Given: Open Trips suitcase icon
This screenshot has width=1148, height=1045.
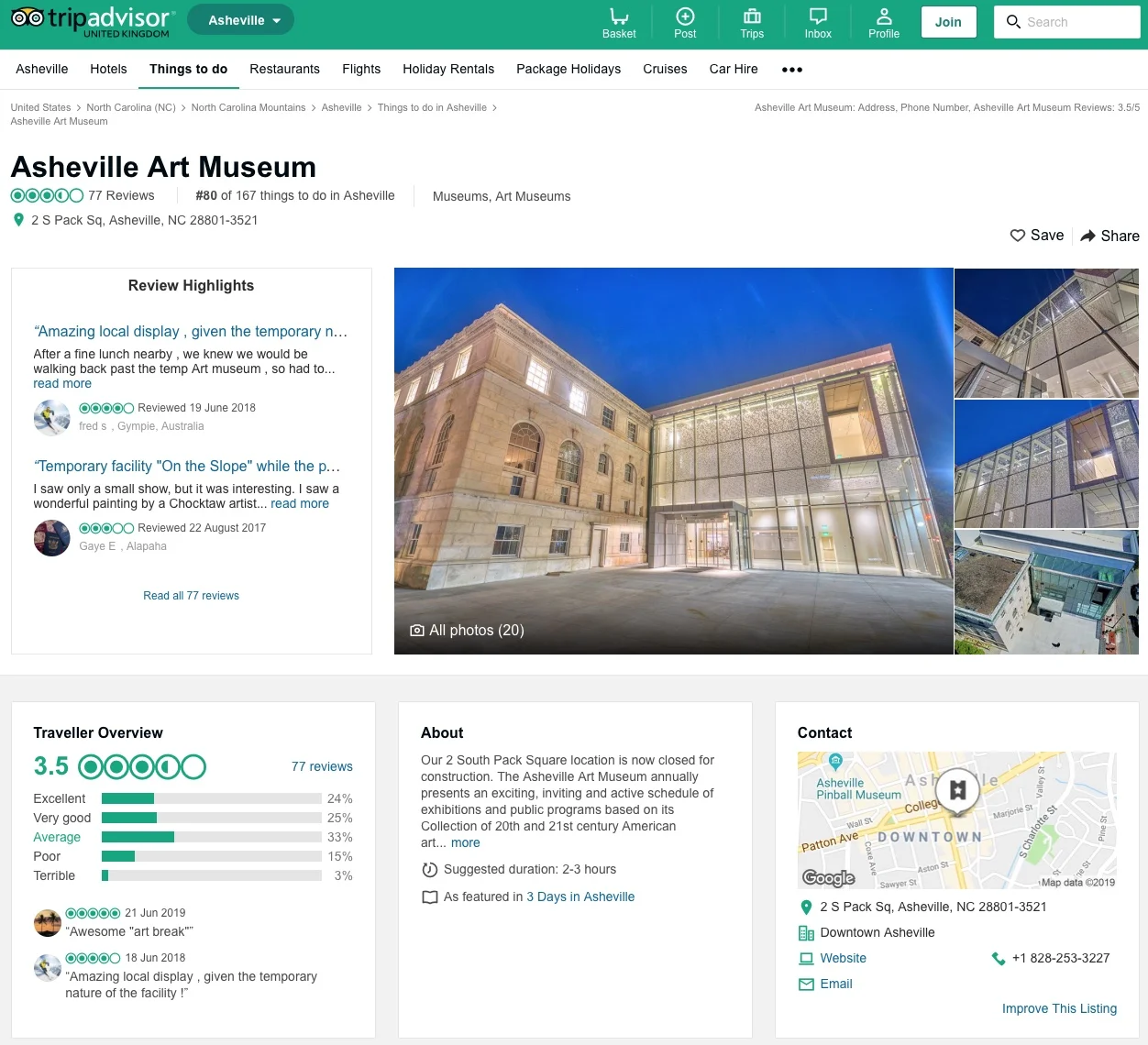Looking at the screenshot, I should (x=752, y=16).
